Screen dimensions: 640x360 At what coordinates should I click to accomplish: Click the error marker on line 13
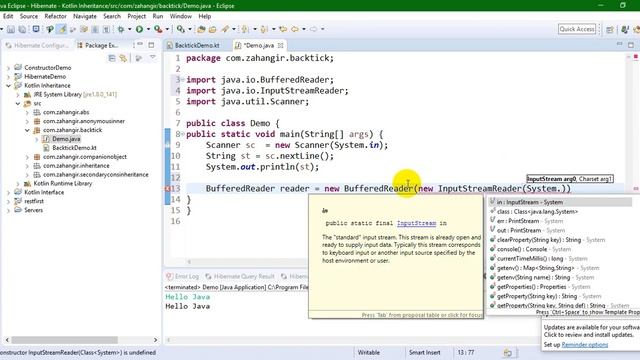pyautogui.click(x=167, y=189)
